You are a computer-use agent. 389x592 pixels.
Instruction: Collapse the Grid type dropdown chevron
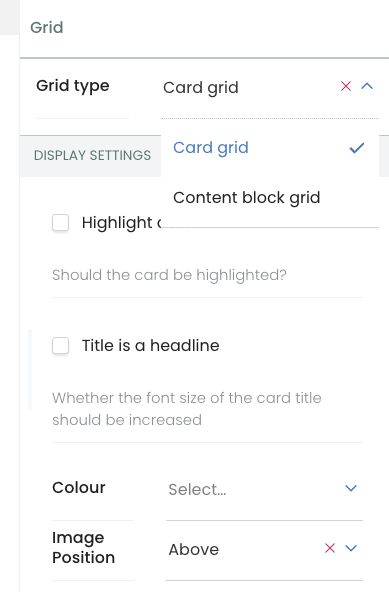[367, 86]
